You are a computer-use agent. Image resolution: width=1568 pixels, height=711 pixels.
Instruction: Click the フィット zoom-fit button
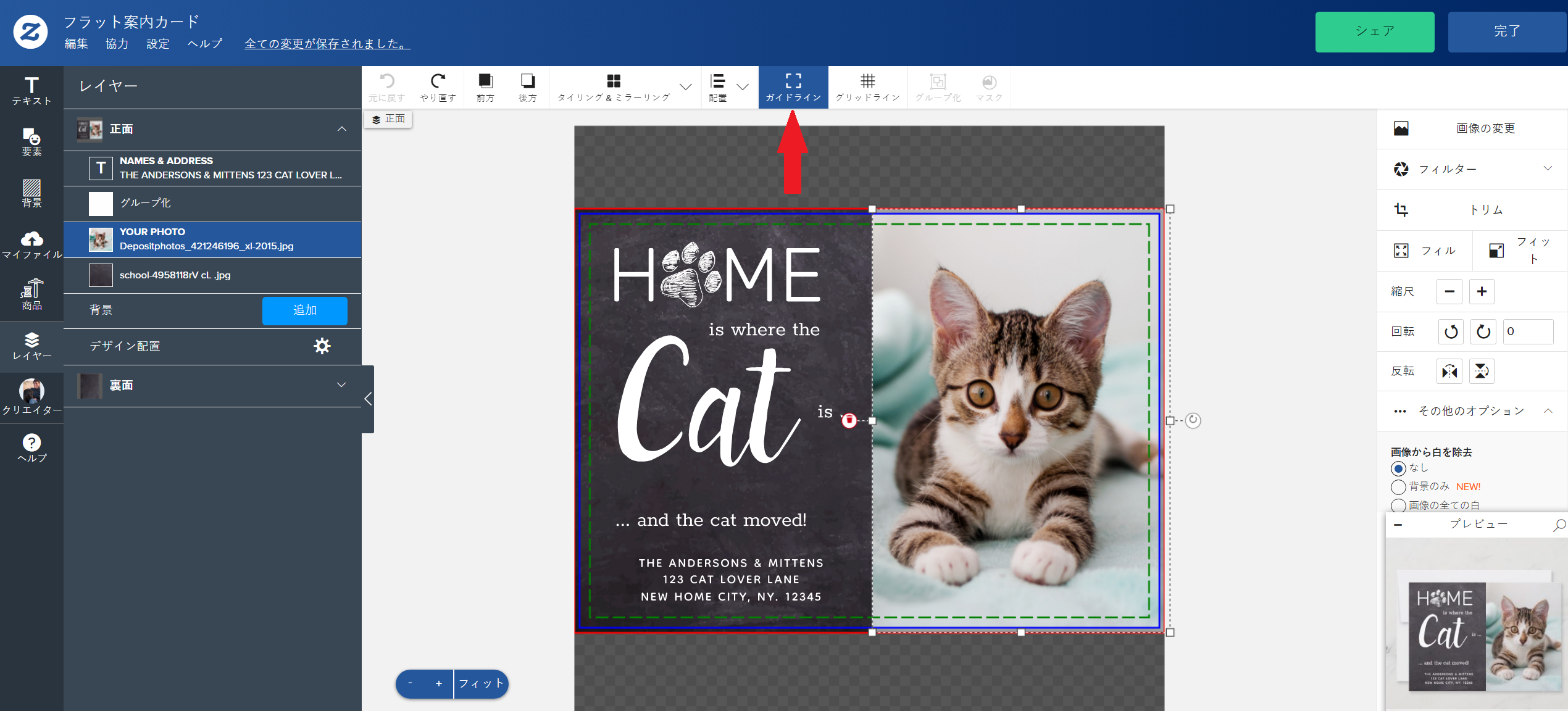point(481,684)
